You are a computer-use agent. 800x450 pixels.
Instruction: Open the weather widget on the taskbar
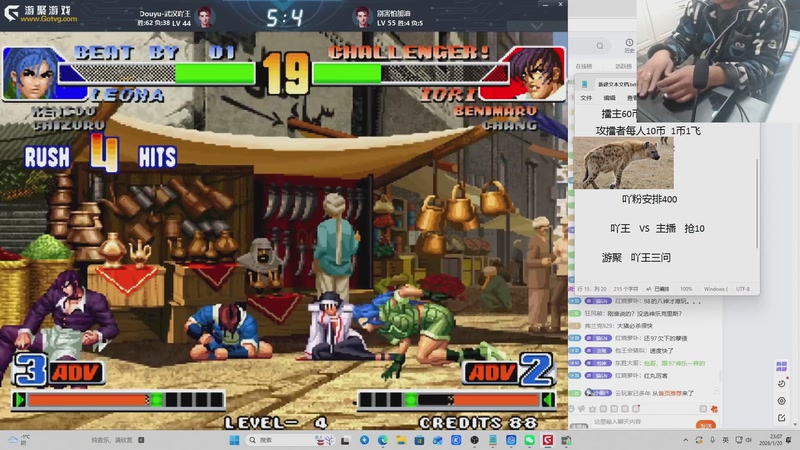17,440
